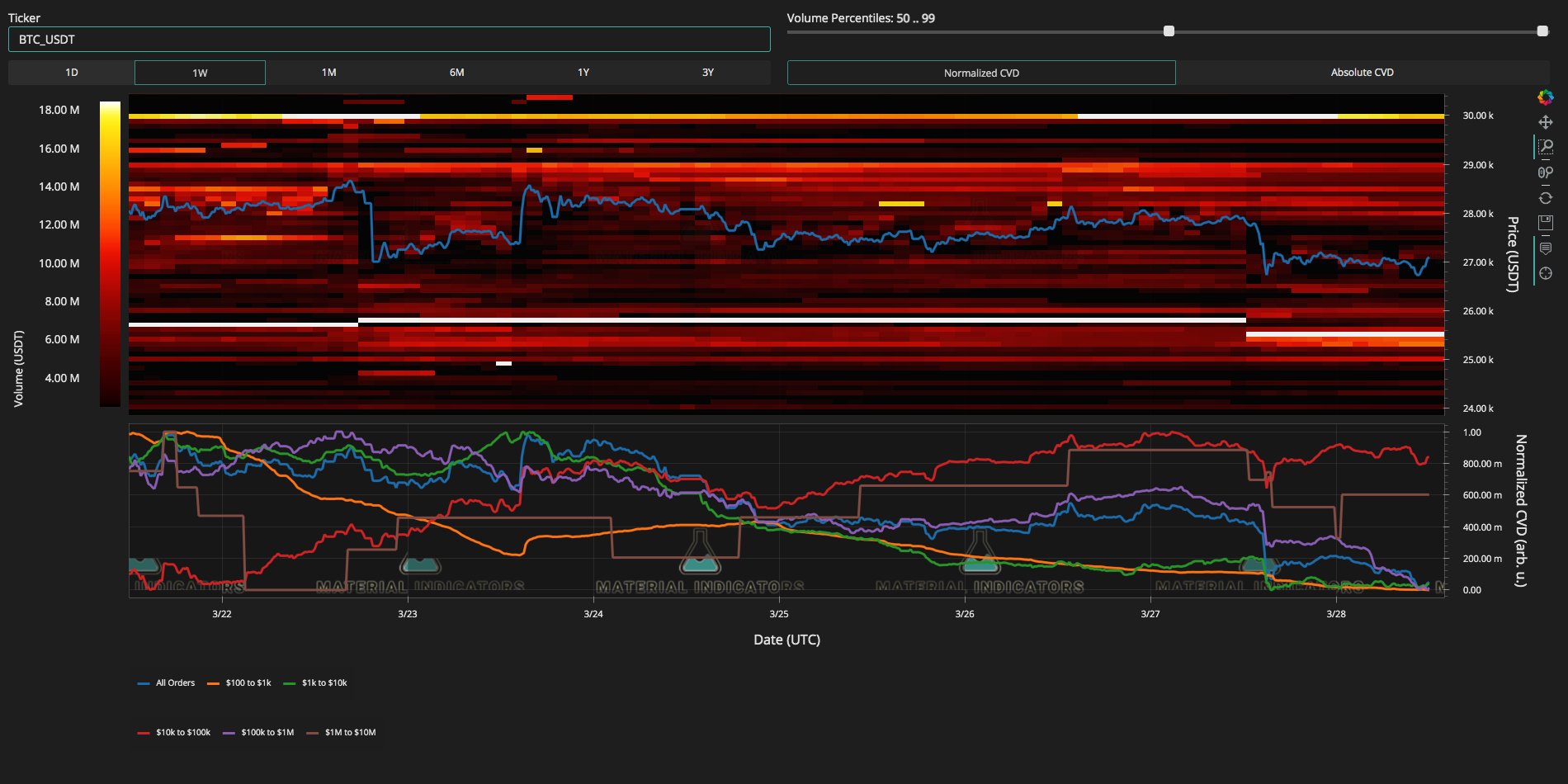The image size is (1568, 784).
Task: Switch to the 1D timeframe
Action: coord(72,73)
